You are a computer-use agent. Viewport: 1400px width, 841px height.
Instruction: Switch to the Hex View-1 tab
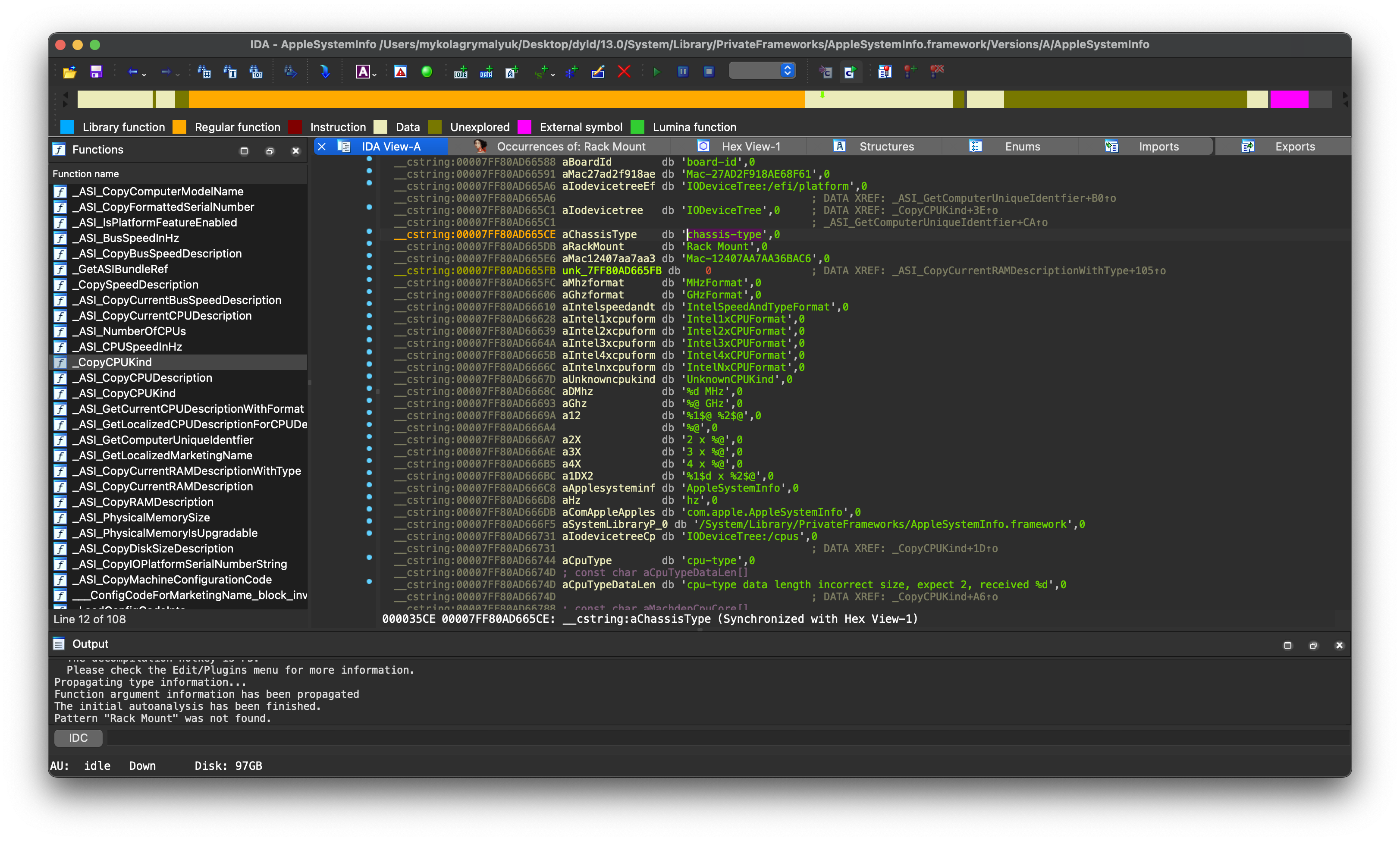click(x=750, y=147)
